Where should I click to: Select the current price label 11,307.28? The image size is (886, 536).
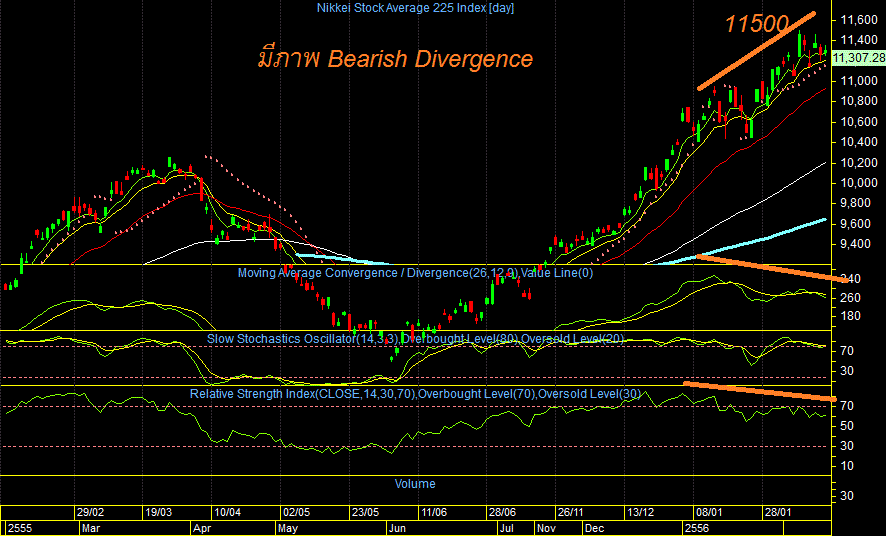pos(859,58)
